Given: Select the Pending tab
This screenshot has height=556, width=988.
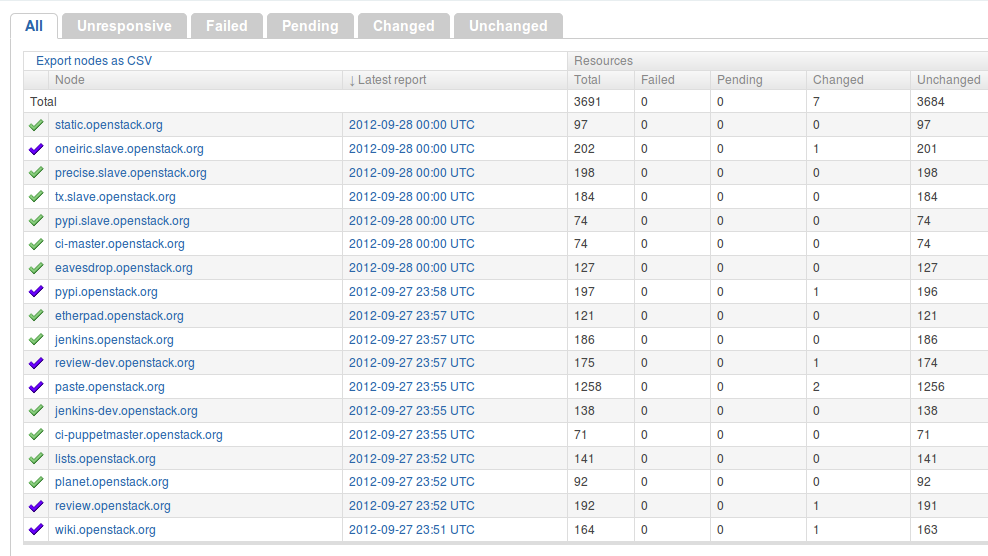Looking at the screenshot, I should [310, 26].
